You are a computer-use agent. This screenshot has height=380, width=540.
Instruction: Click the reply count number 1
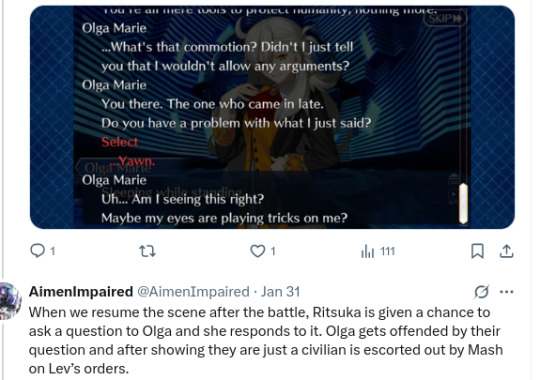pyautogui.click(x=52, y=251)
